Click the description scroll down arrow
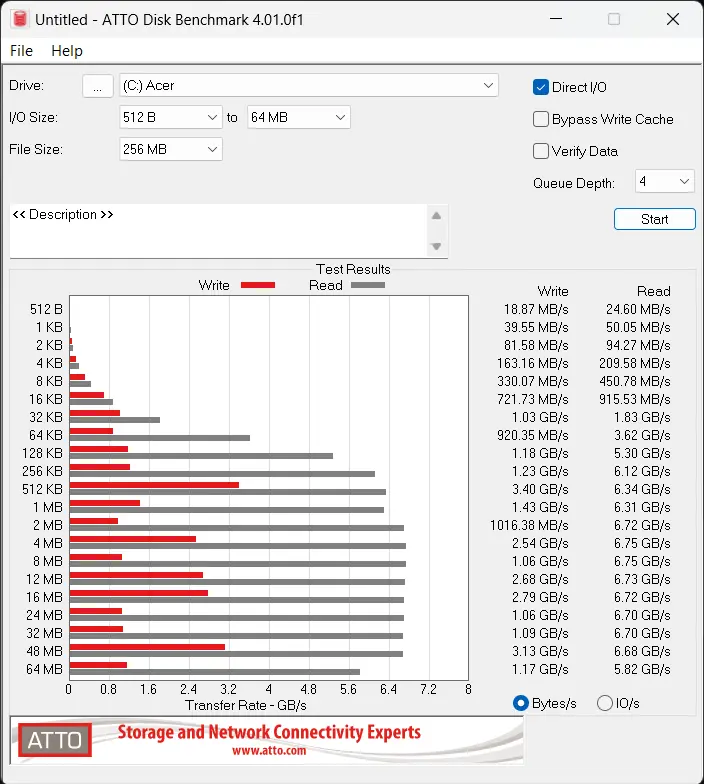The width and height of the screenshot is (704, 784). 436,246
